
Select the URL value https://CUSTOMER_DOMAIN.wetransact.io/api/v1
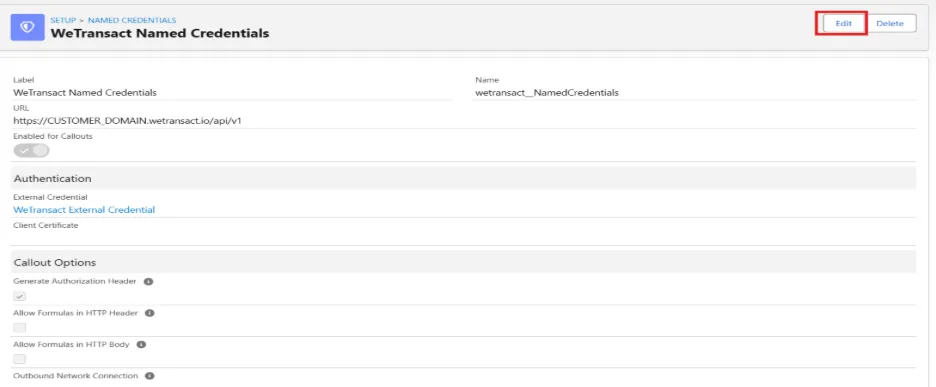click(127, 121)
